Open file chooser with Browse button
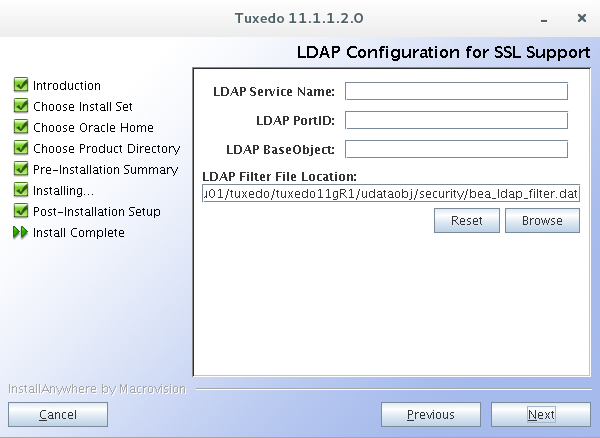The height and width of the screenshot is (438, 600). click(x=542, y=220)
